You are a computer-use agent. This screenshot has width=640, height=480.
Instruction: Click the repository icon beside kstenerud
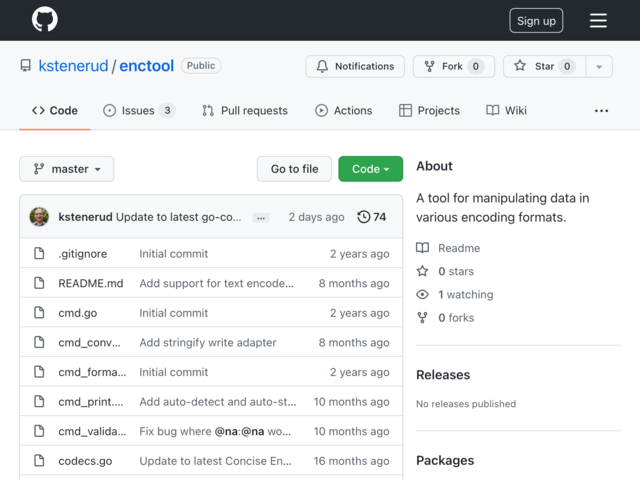click(26, 66)
